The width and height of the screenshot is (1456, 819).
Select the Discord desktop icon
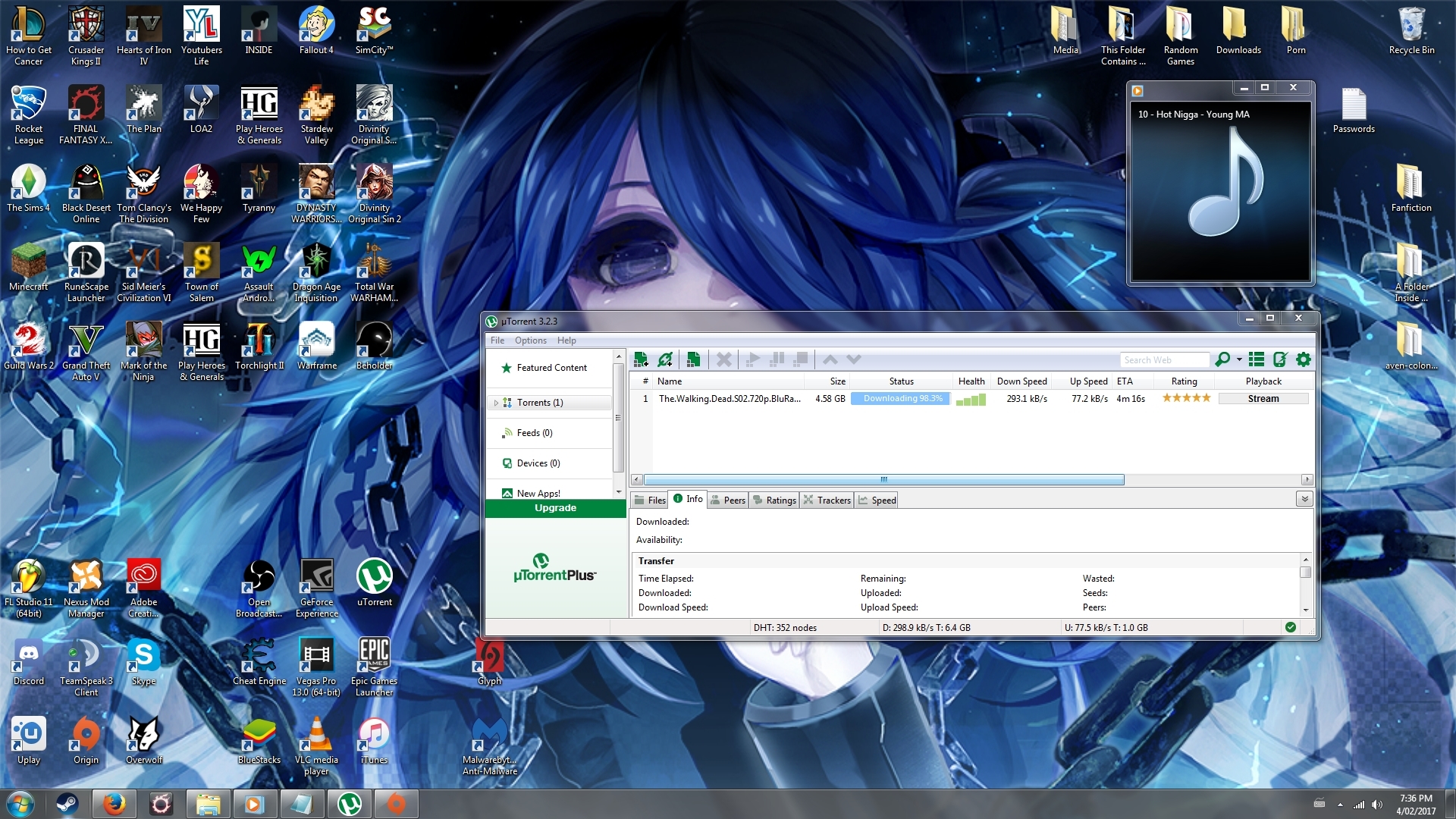coord(29,661)
